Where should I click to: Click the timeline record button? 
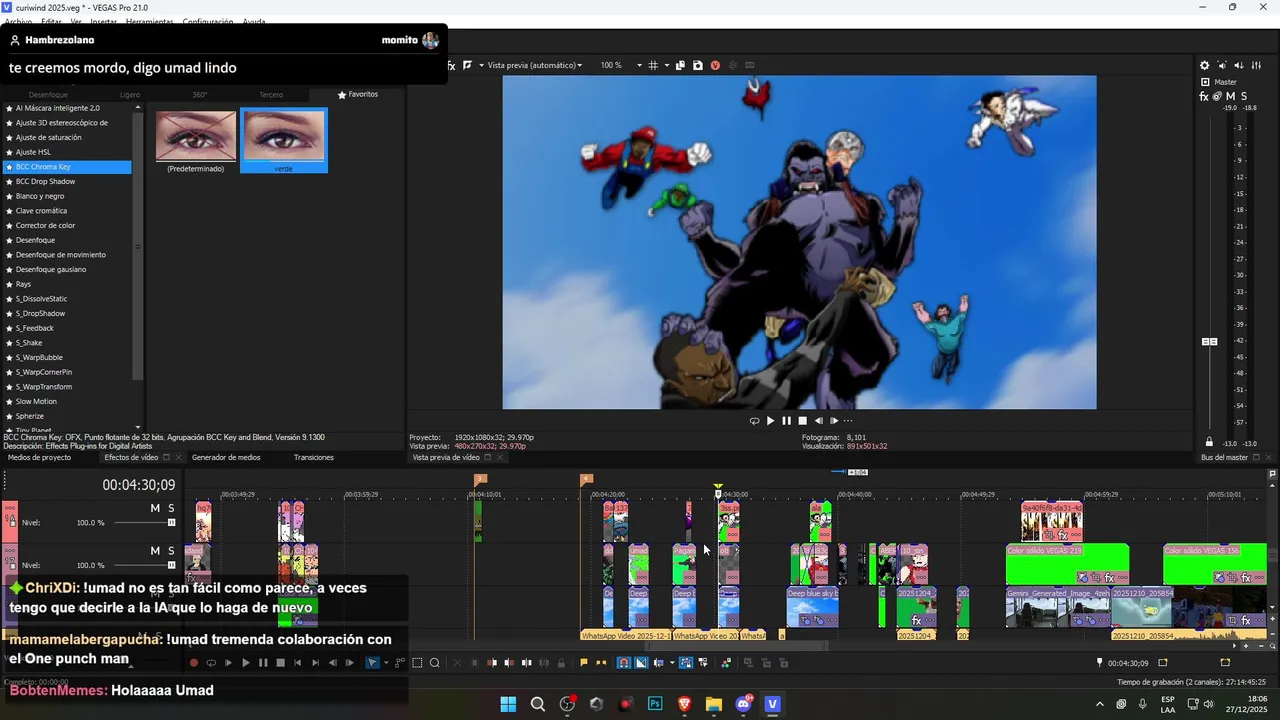(x=194, y=662)
